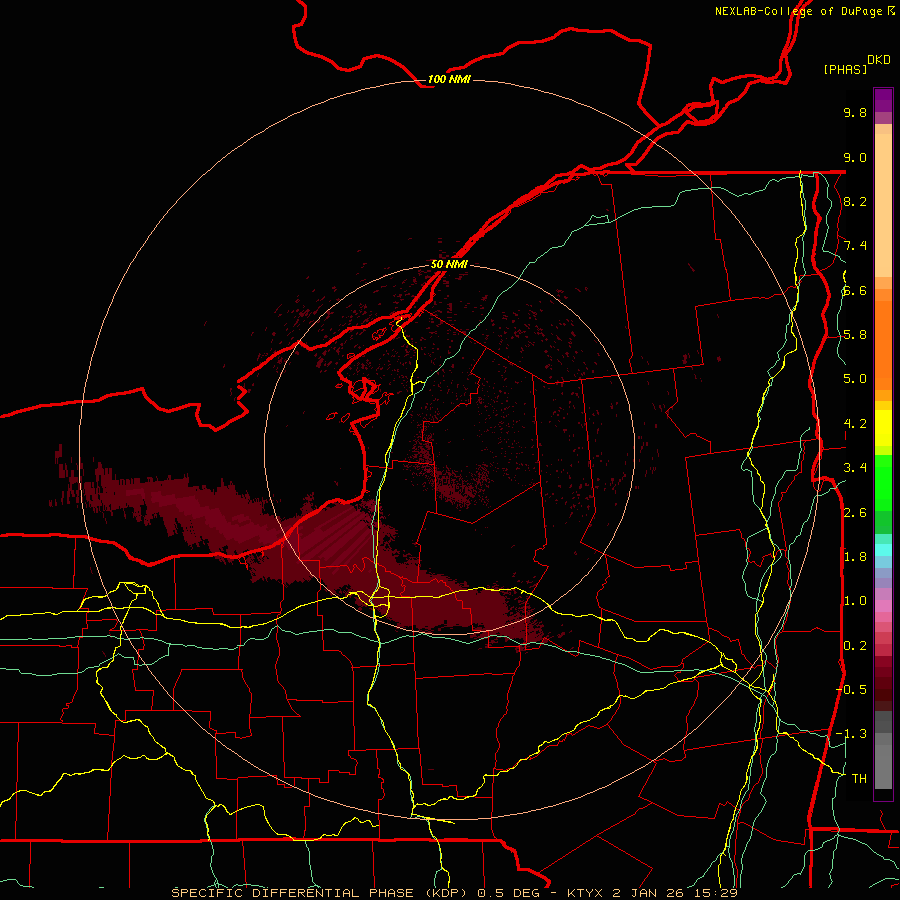Image resolution: width=900 pixels, height=900 pixels.
Task: Click the -0.5 value on color scale
Action: pyautogui.click(x=851, y=690)
